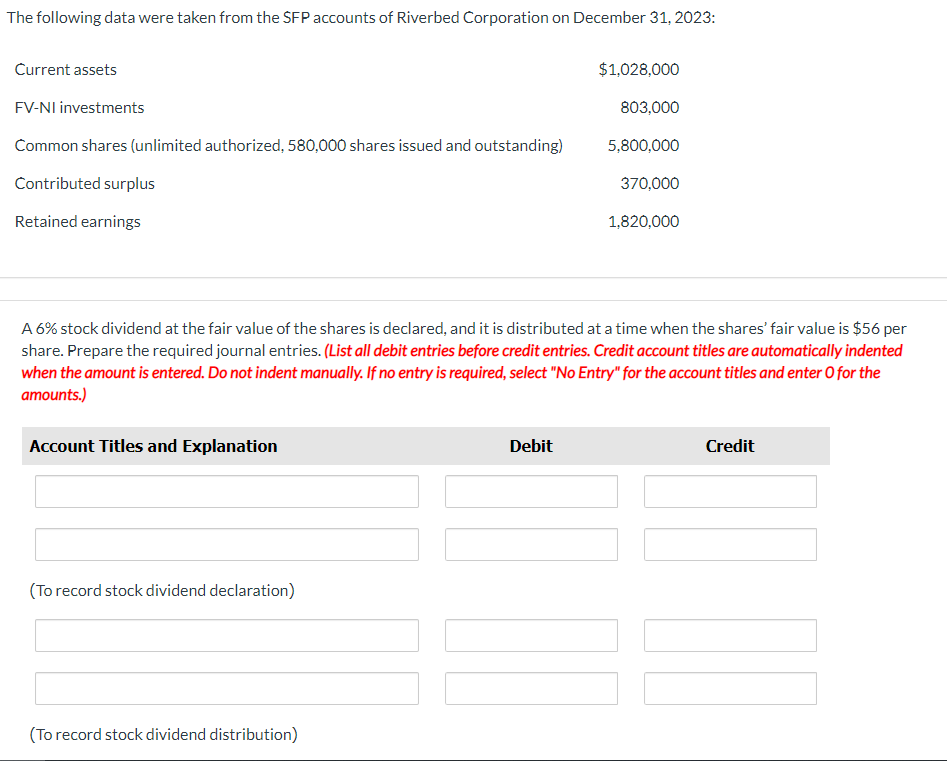Click the Debit field in the first entry row
Screen dimensions: 947x761
click(531, 491)
